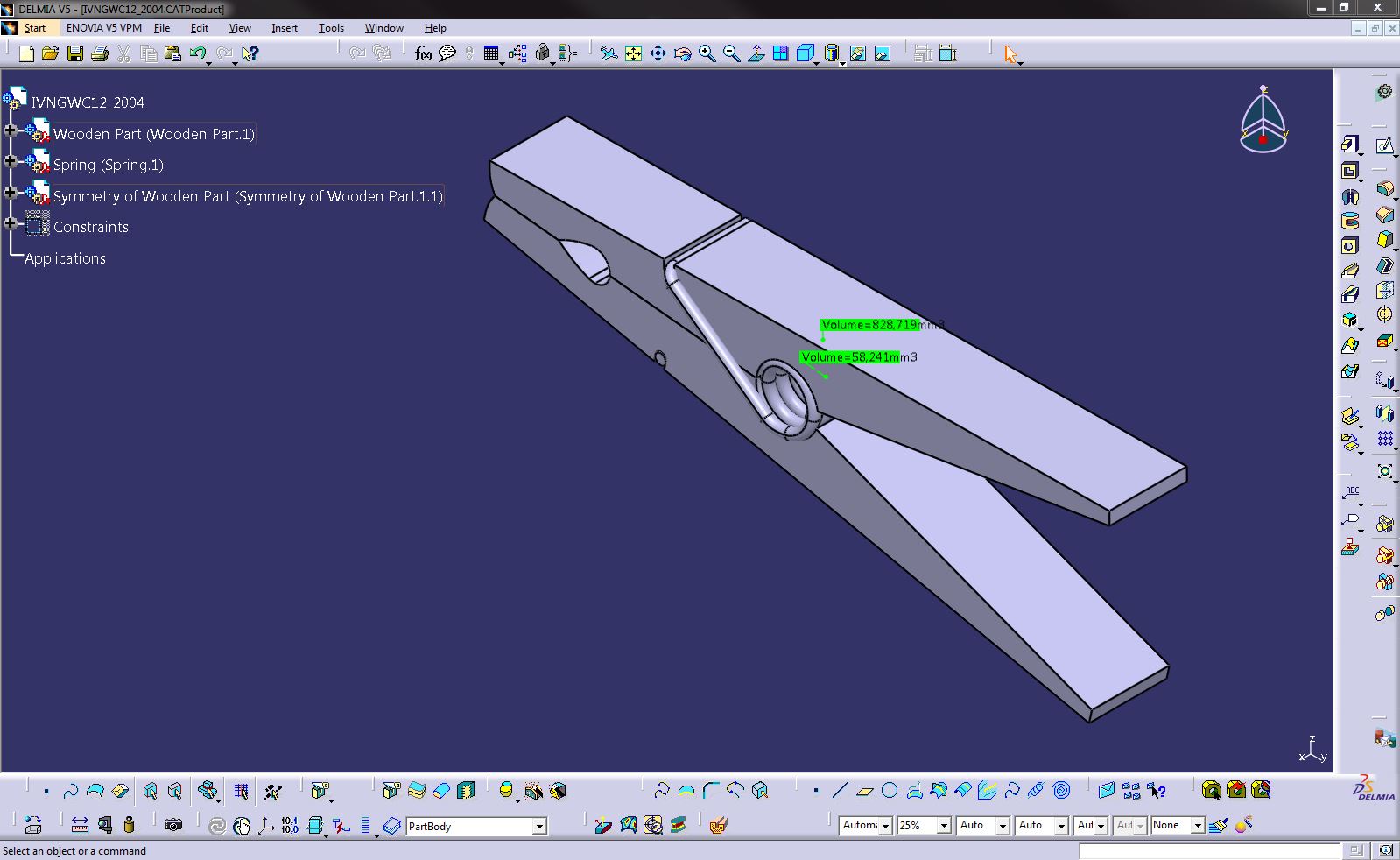Click Measure Between ruler icon
Image resolution: width=1400 pixels, height=860 pixels.
pos(80,825)
